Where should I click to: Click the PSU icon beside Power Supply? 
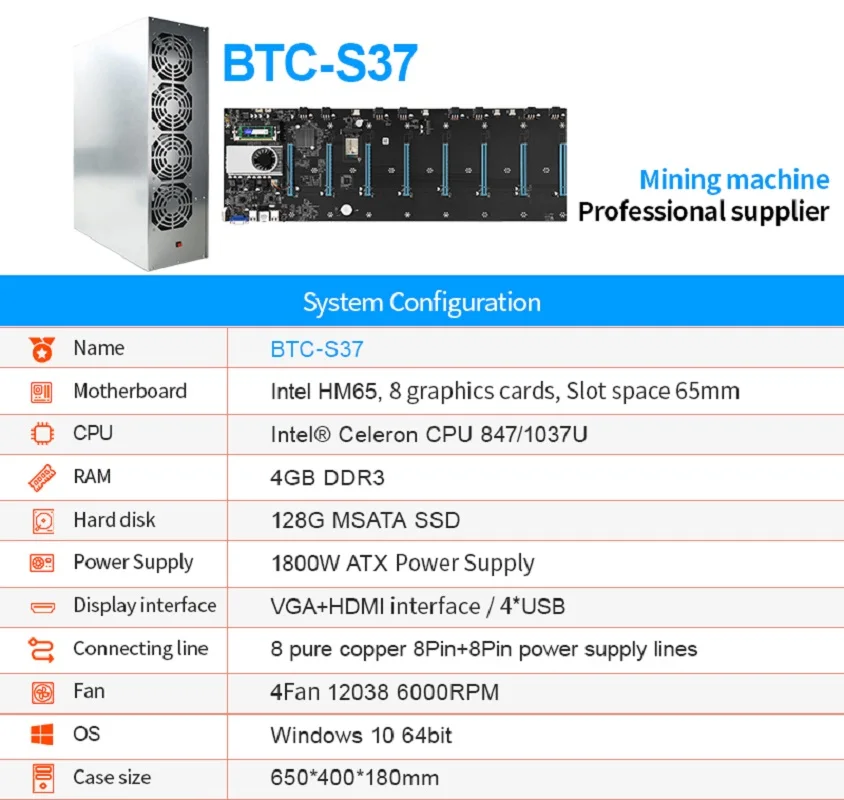42,563
